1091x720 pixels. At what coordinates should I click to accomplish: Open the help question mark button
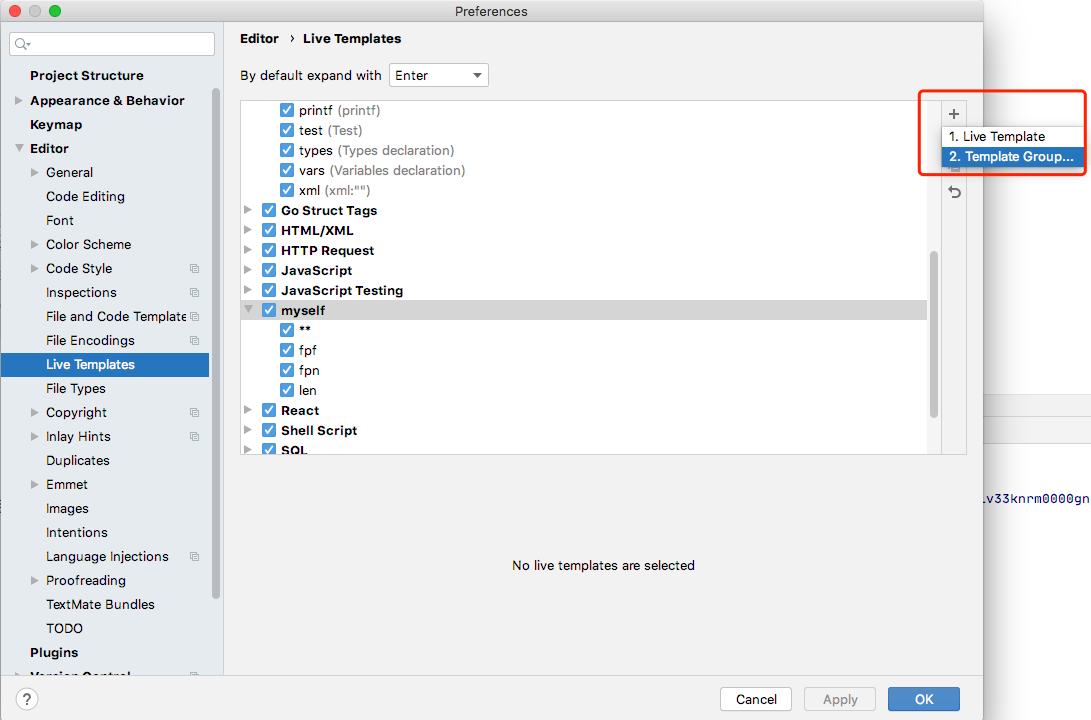point(26,699)
